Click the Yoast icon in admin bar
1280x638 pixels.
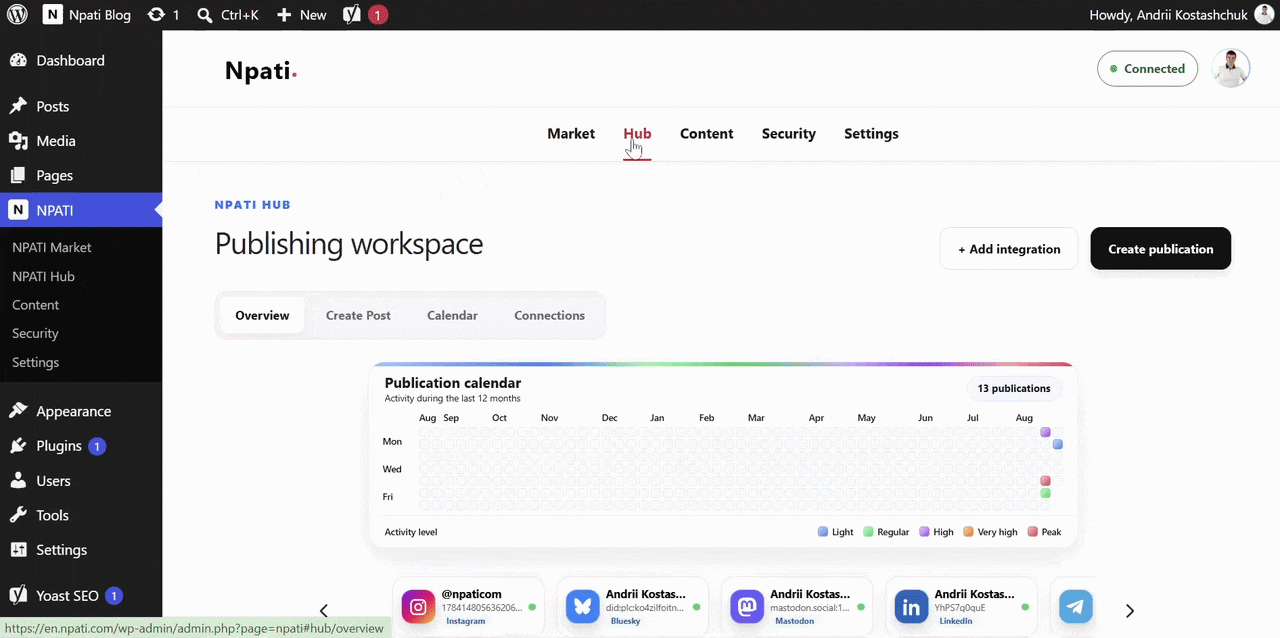tap(351, 15)
